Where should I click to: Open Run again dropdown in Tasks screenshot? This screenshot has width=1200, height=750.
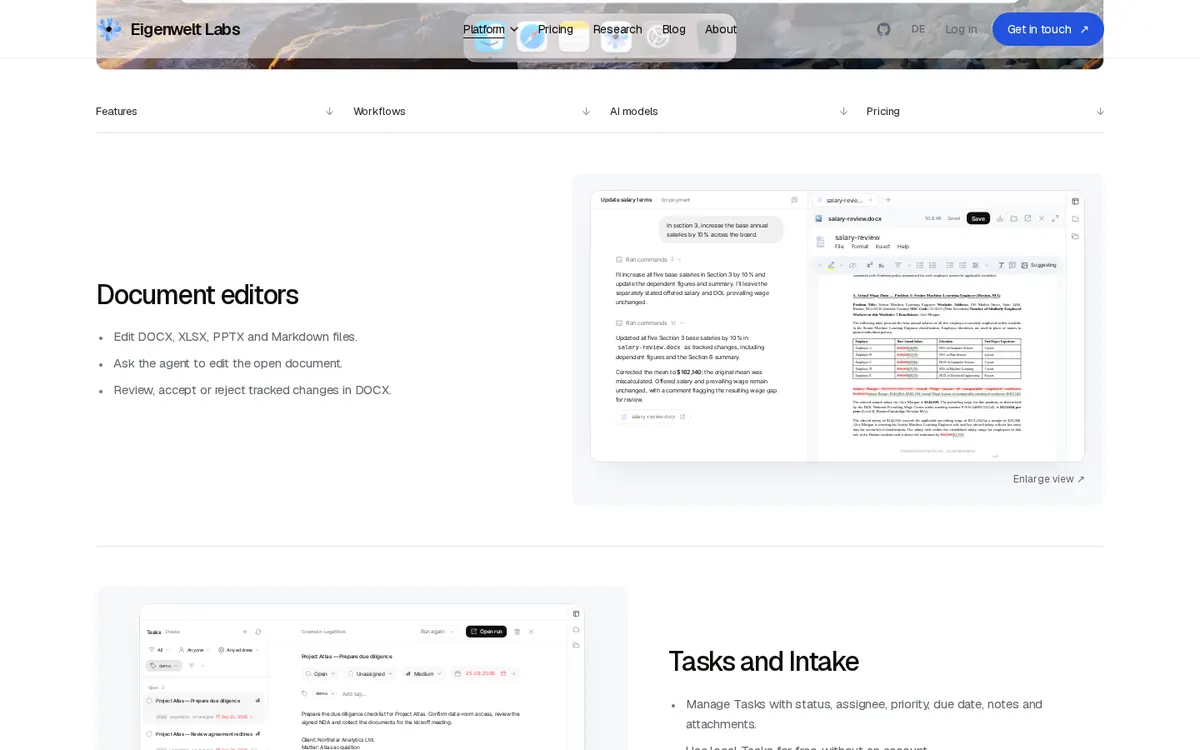coord(437,632)
